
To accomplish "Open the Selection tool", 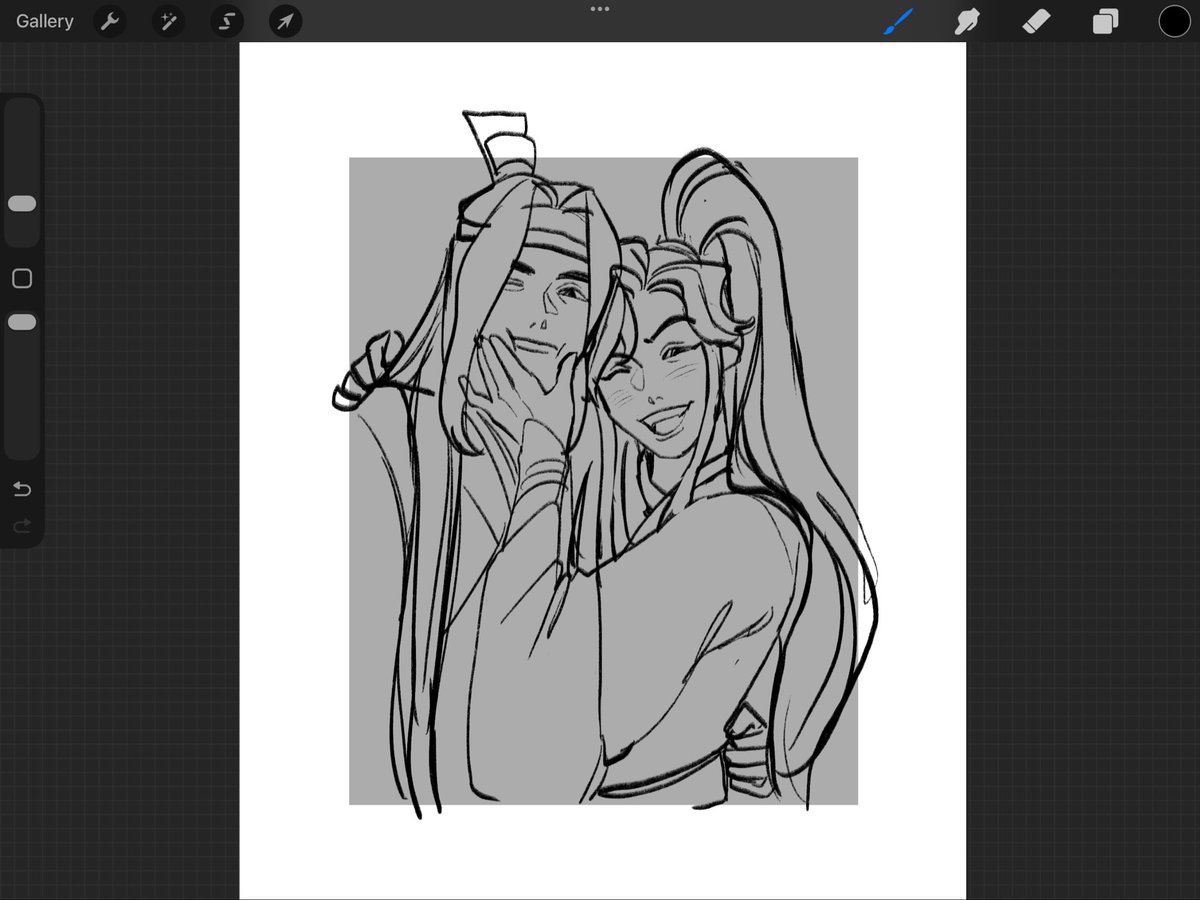I will coord(227,21).
